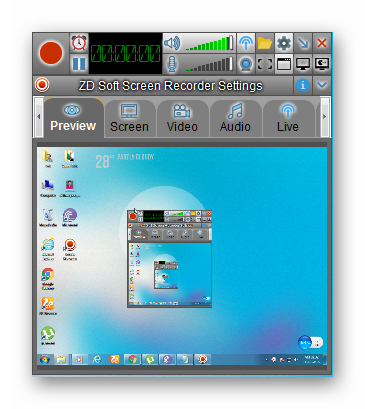Click the green elapsed time display
This screenshot has height=409, width=365.
pyautogui.click(x=126, y=53)
